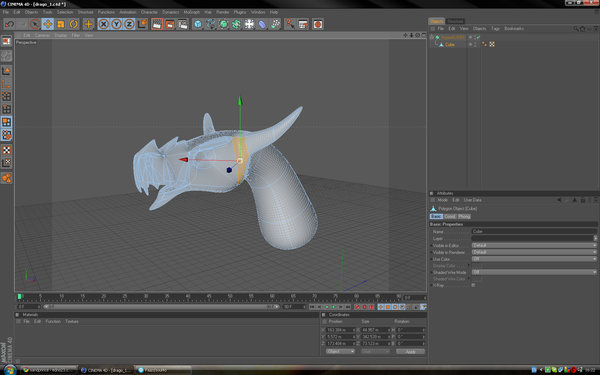Image resolution: width=600 pixels, height=375 pixels.
Task: Click the Undo arrow icon
Action: 9,24
